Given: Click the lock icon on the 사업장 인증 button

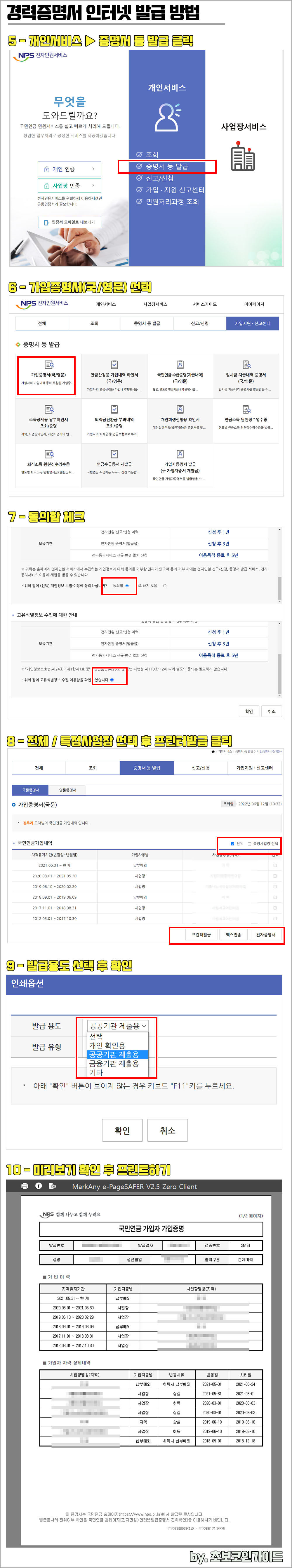Looking at the screenshot, I should coord(47,186).
